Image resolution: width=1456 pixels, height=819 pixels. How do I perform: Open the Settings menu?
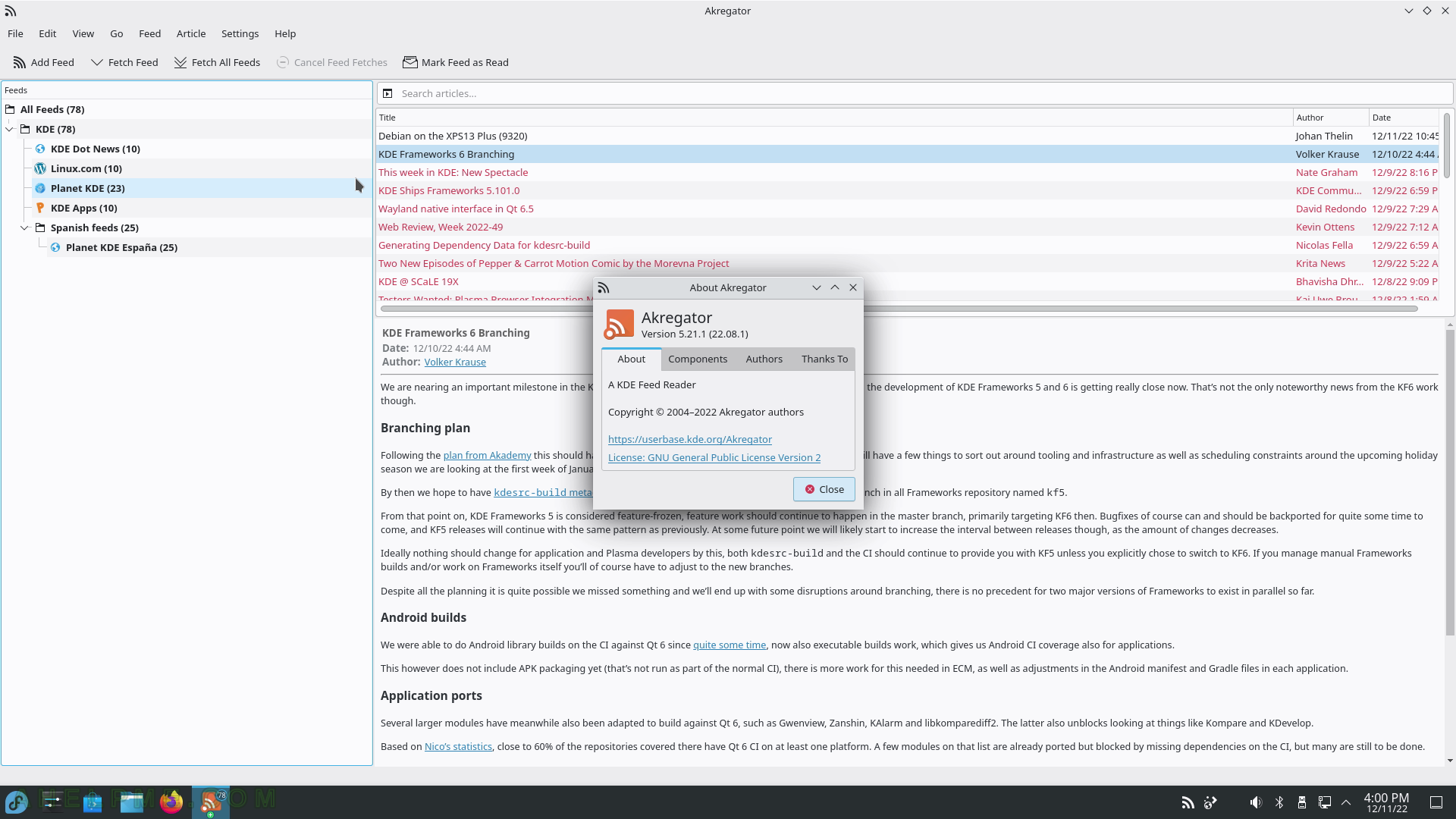coord(240,33)
